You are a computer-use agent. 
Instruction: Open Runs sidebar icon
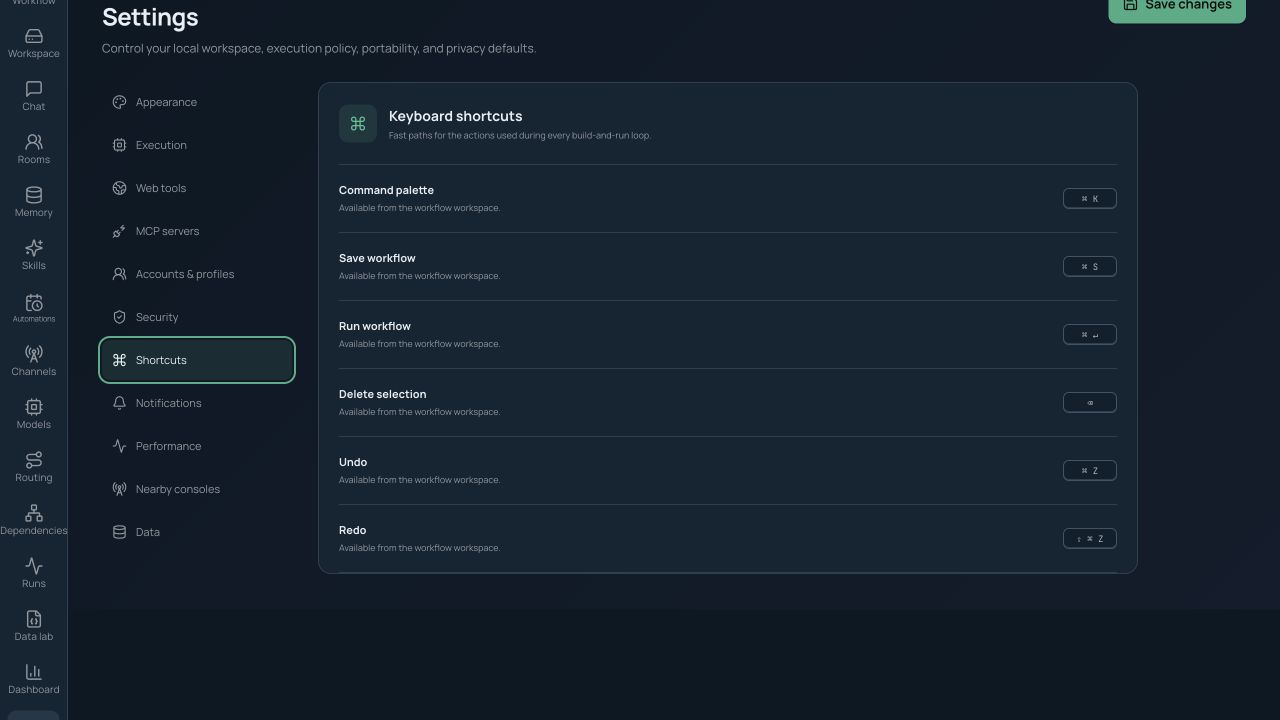[x=33, y=574]
